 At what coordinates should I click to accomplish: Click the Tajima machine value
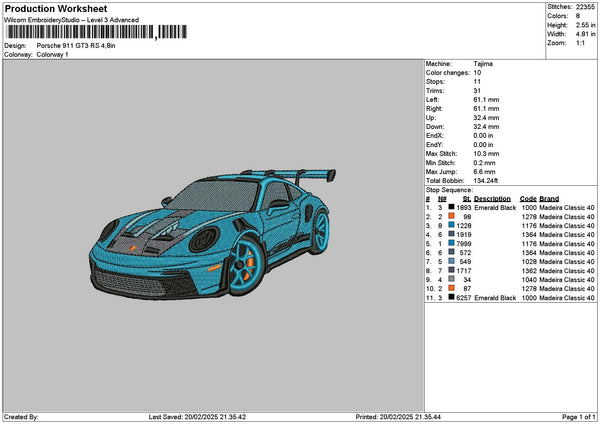coord(483,63)
